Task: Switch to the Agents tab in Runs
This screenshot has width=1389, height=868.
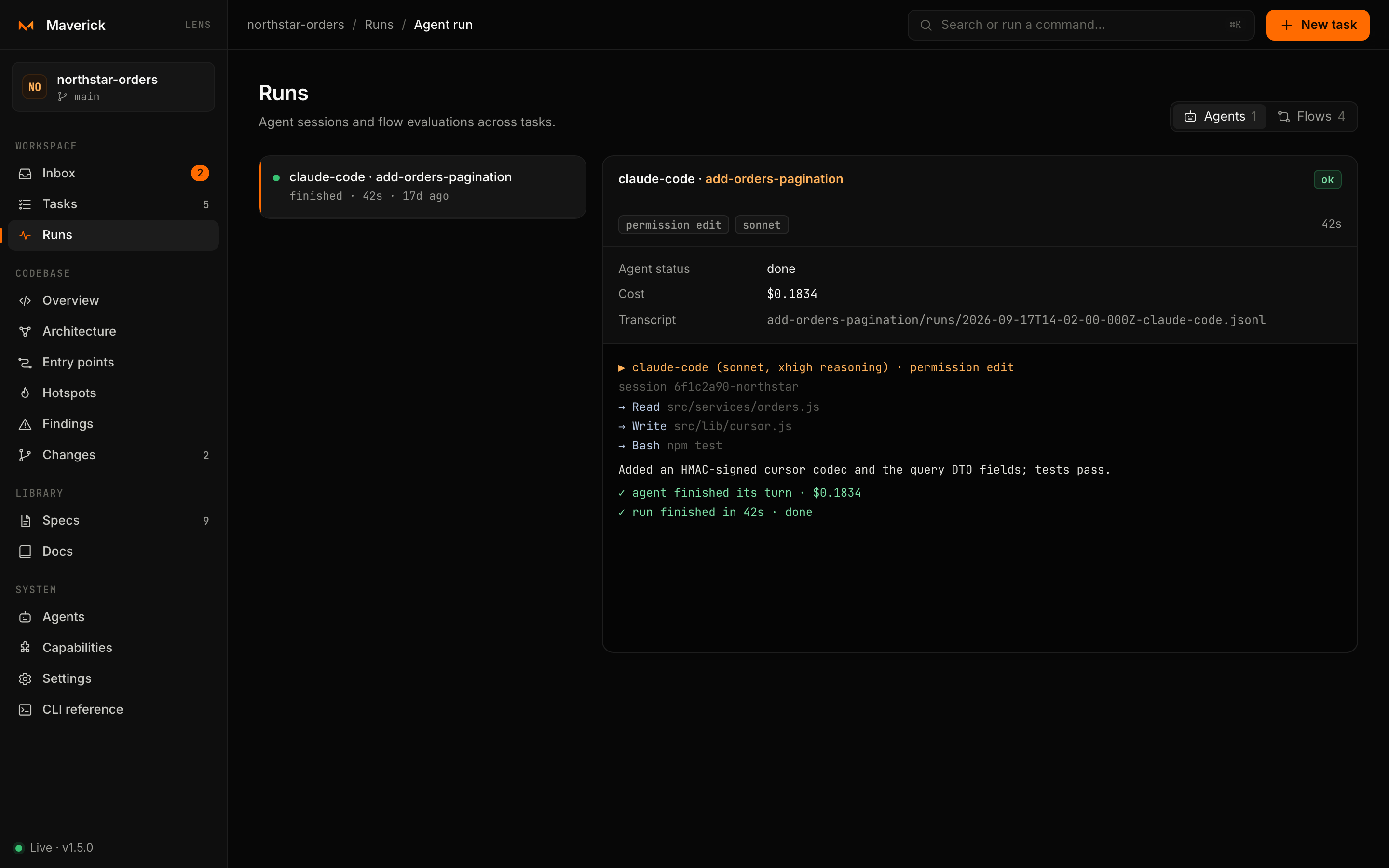Action: tap(1220, 117)
